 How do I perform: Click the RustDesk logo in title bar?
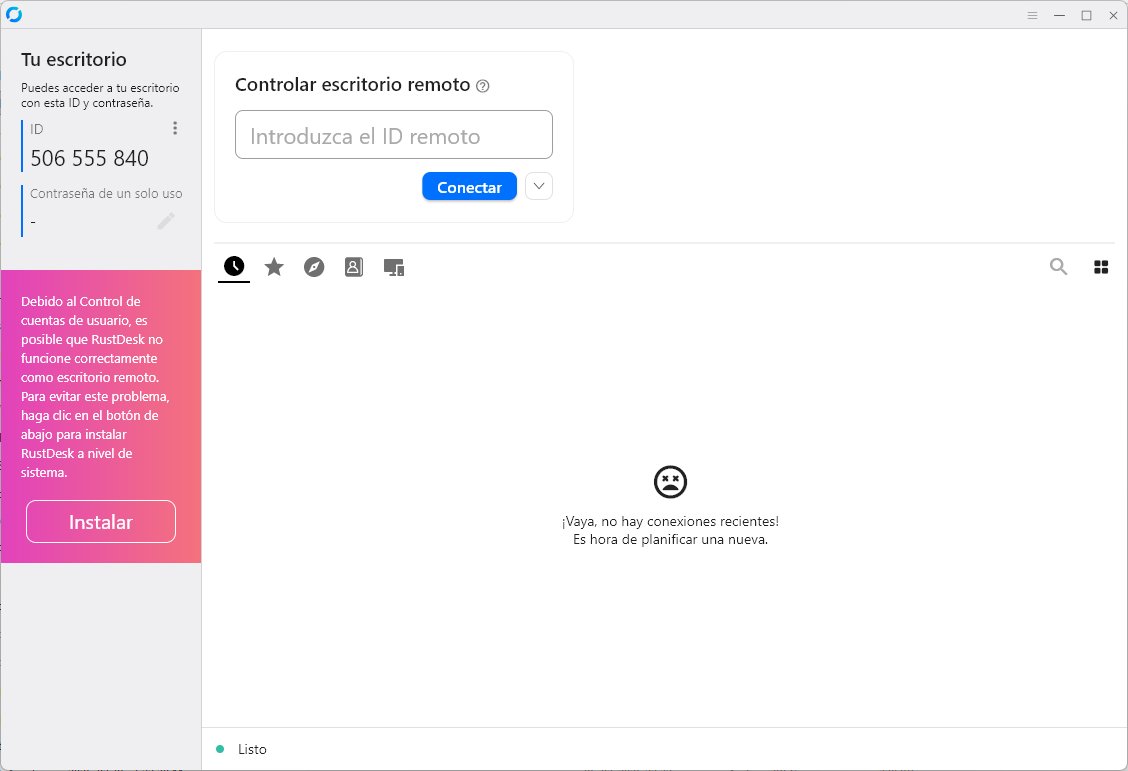coord(14,14)
